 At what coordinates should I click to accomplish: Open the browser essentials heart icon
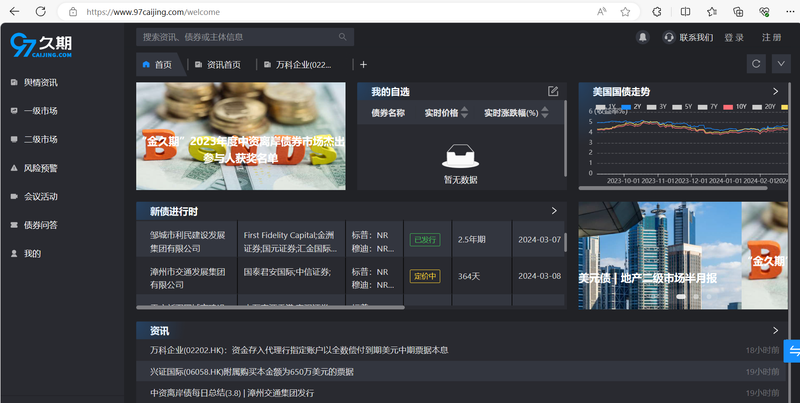pos(764,12)
